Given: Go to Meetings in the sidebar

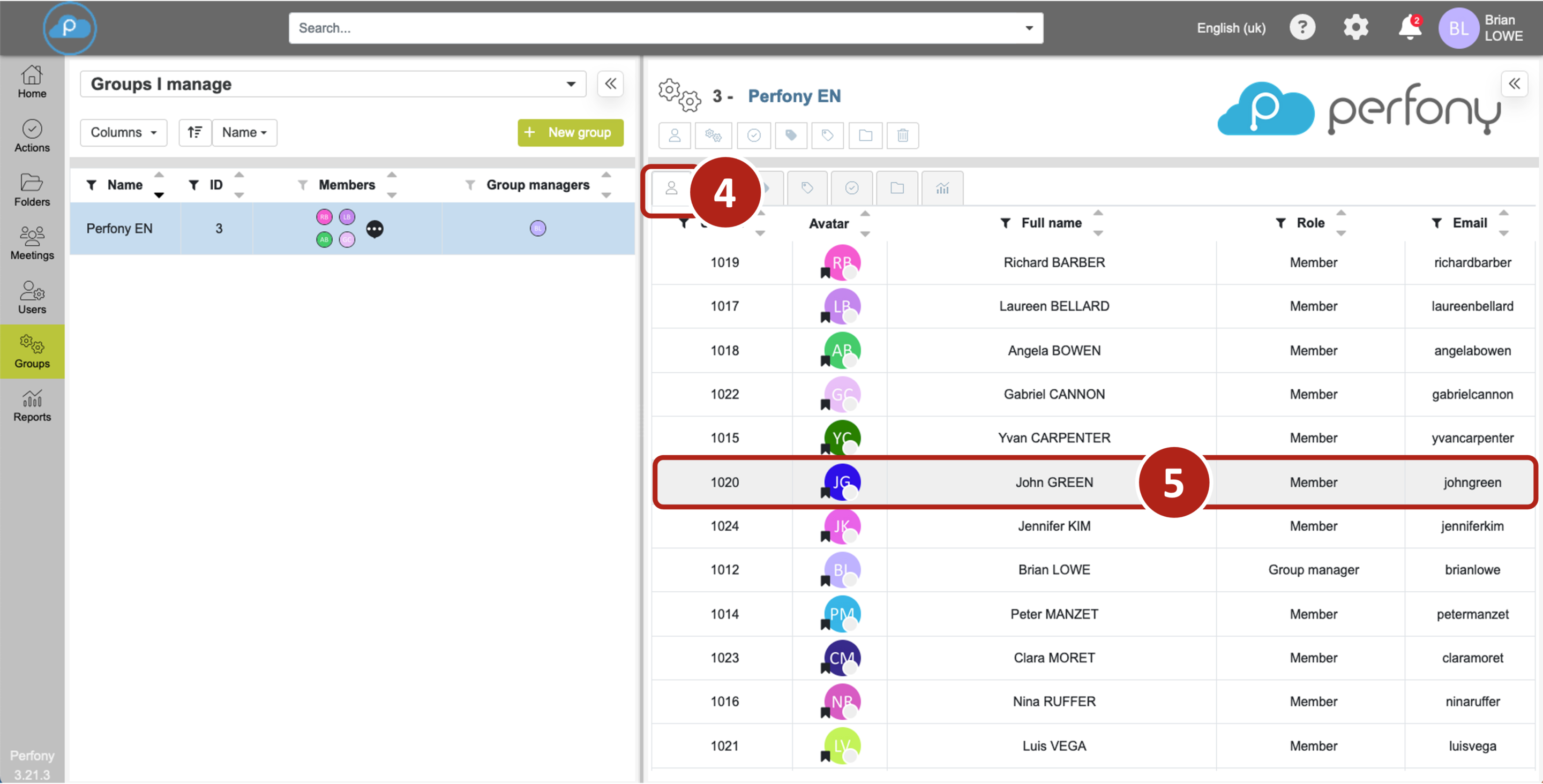Looking at the screenshot, I should (32, 243).
